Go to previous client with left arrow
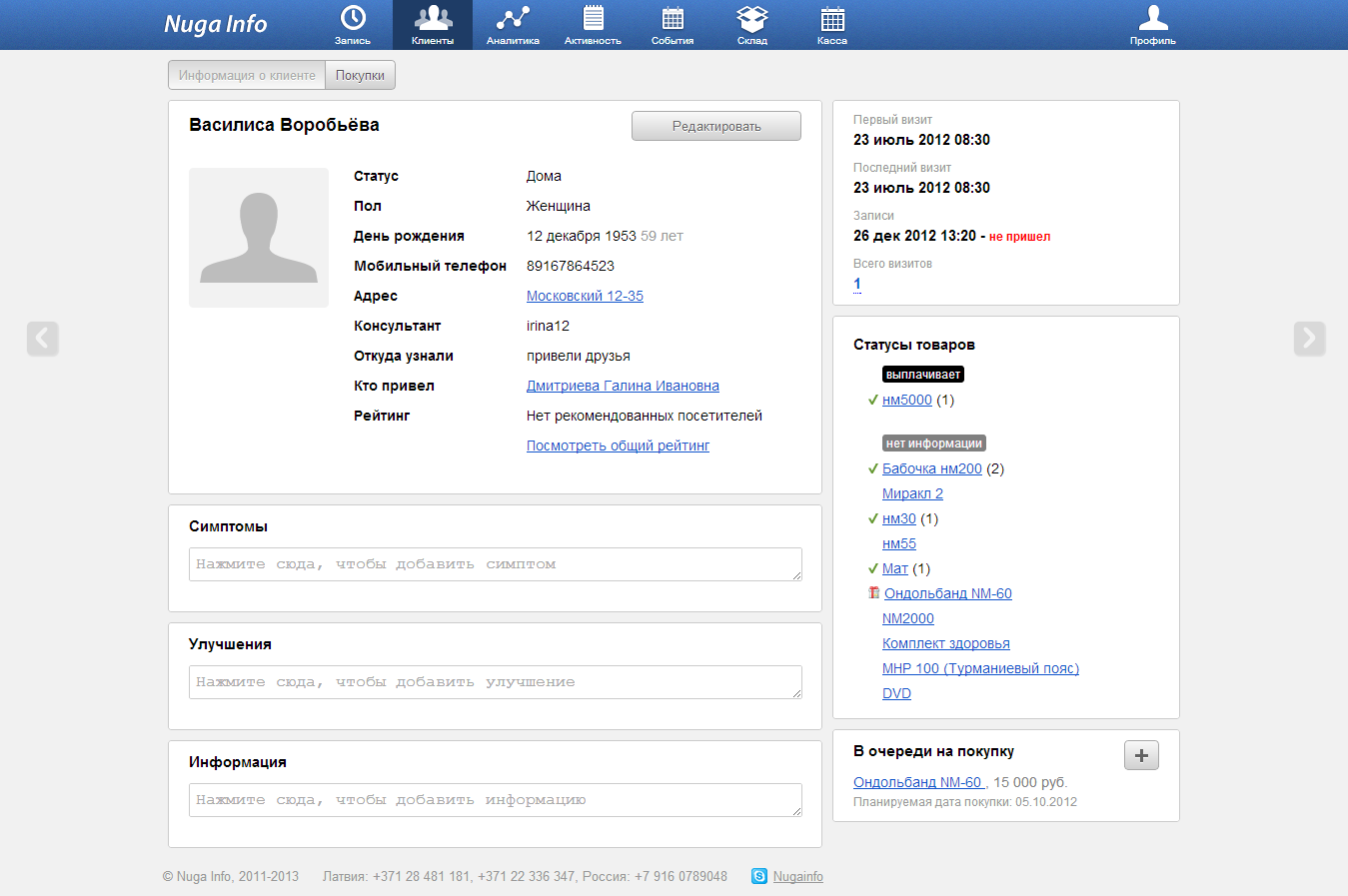The image size is (1348, 896). [43, 339]
